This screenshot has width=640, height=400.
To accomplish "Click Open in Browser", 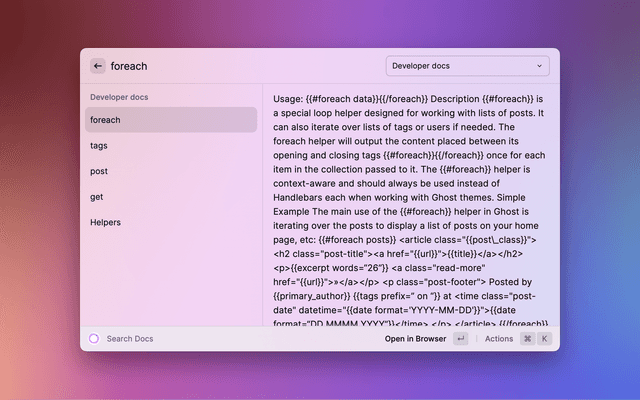I will 415,339.
